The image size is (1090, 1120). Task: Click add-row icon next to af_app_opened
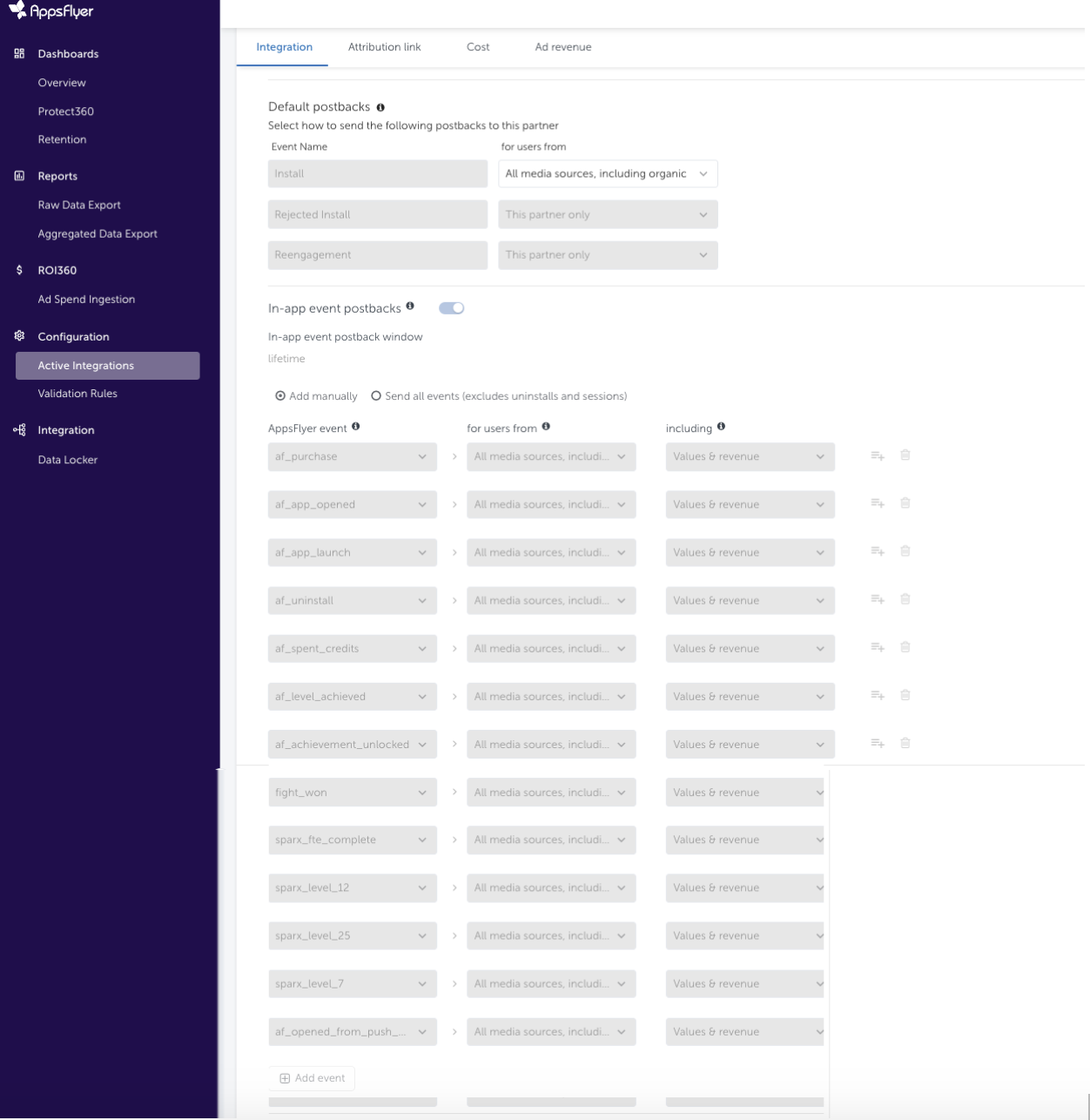tap(878, 504)
